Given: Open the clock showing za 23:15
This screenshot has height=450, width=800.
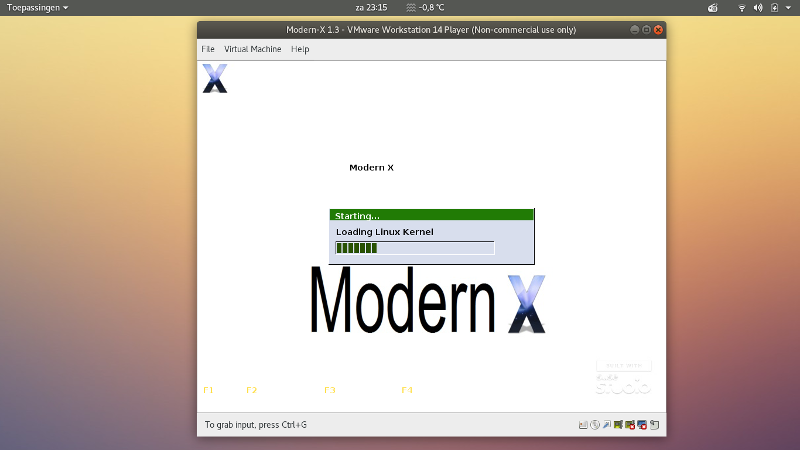Looking at the screenshot, I should (371, 8).
